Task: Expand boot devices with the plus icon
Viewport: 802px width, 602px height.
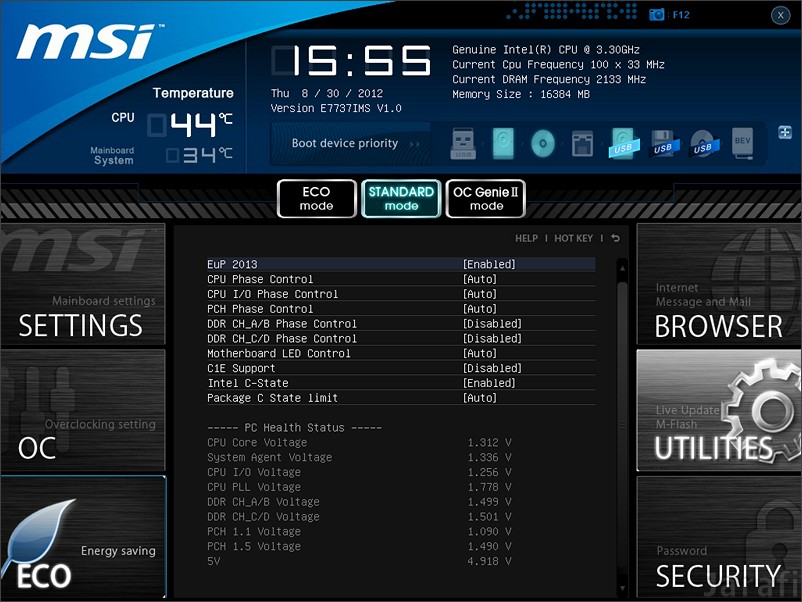Action: tap(785, 132)
